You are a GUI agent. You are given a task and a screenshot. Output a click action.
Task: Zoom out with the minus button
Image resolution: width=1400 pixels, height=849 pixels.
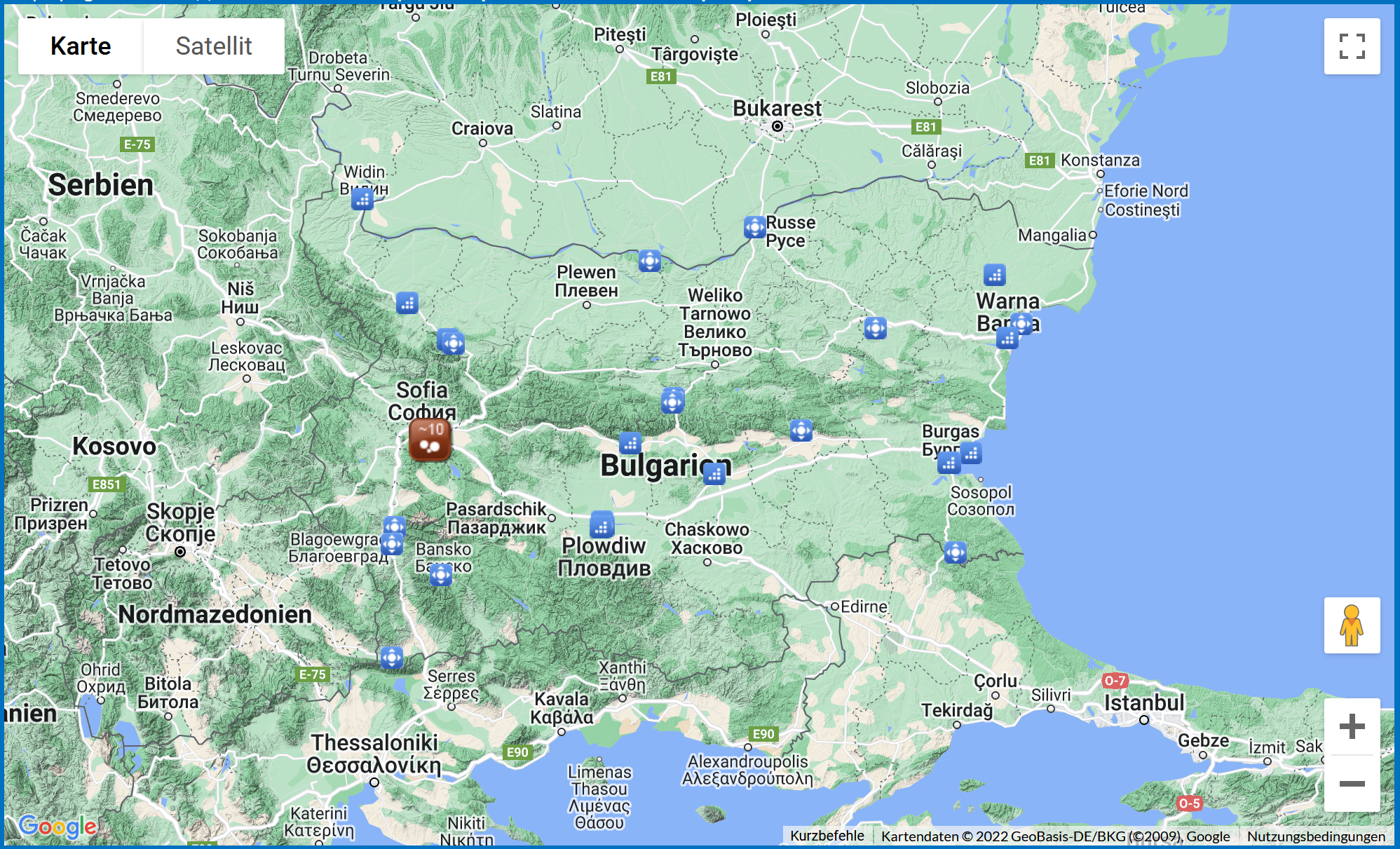1352,784
